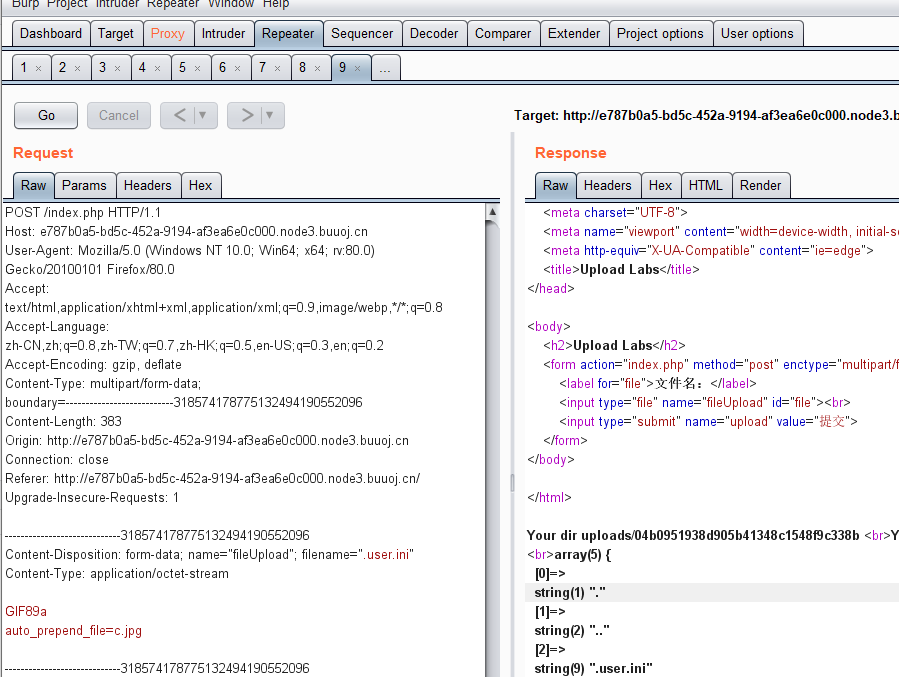Show Response Render view

[761, 186]
